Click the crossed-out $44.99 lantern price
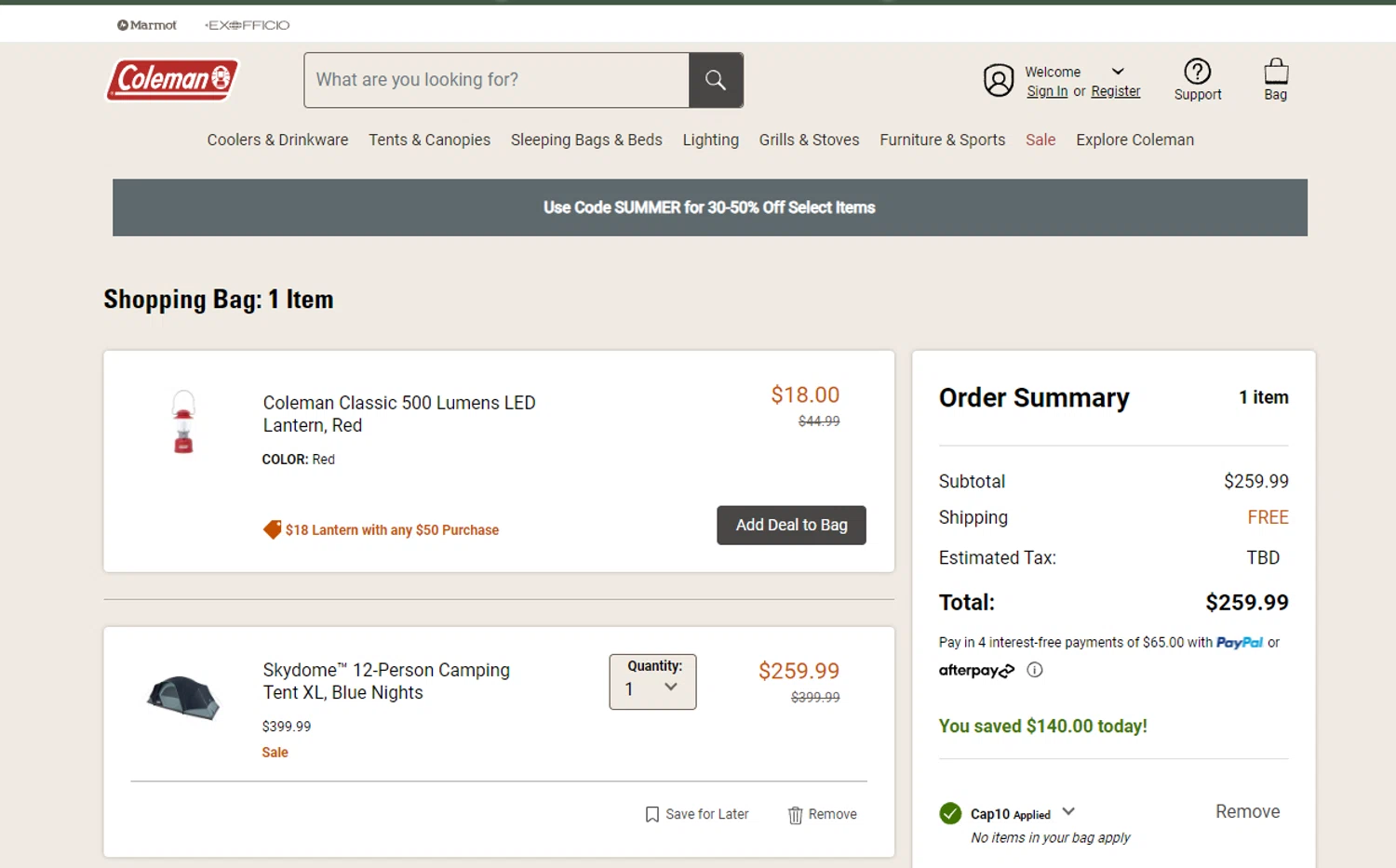Screen dimensions: 1396x868 [819, 421]
